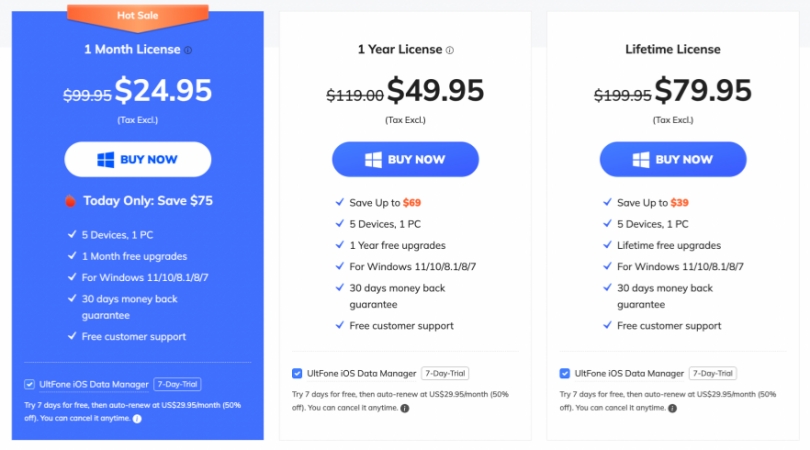
Task: Uncheck iOS Data Manager in 1 Month plan
Action: [x=30, y=384]
